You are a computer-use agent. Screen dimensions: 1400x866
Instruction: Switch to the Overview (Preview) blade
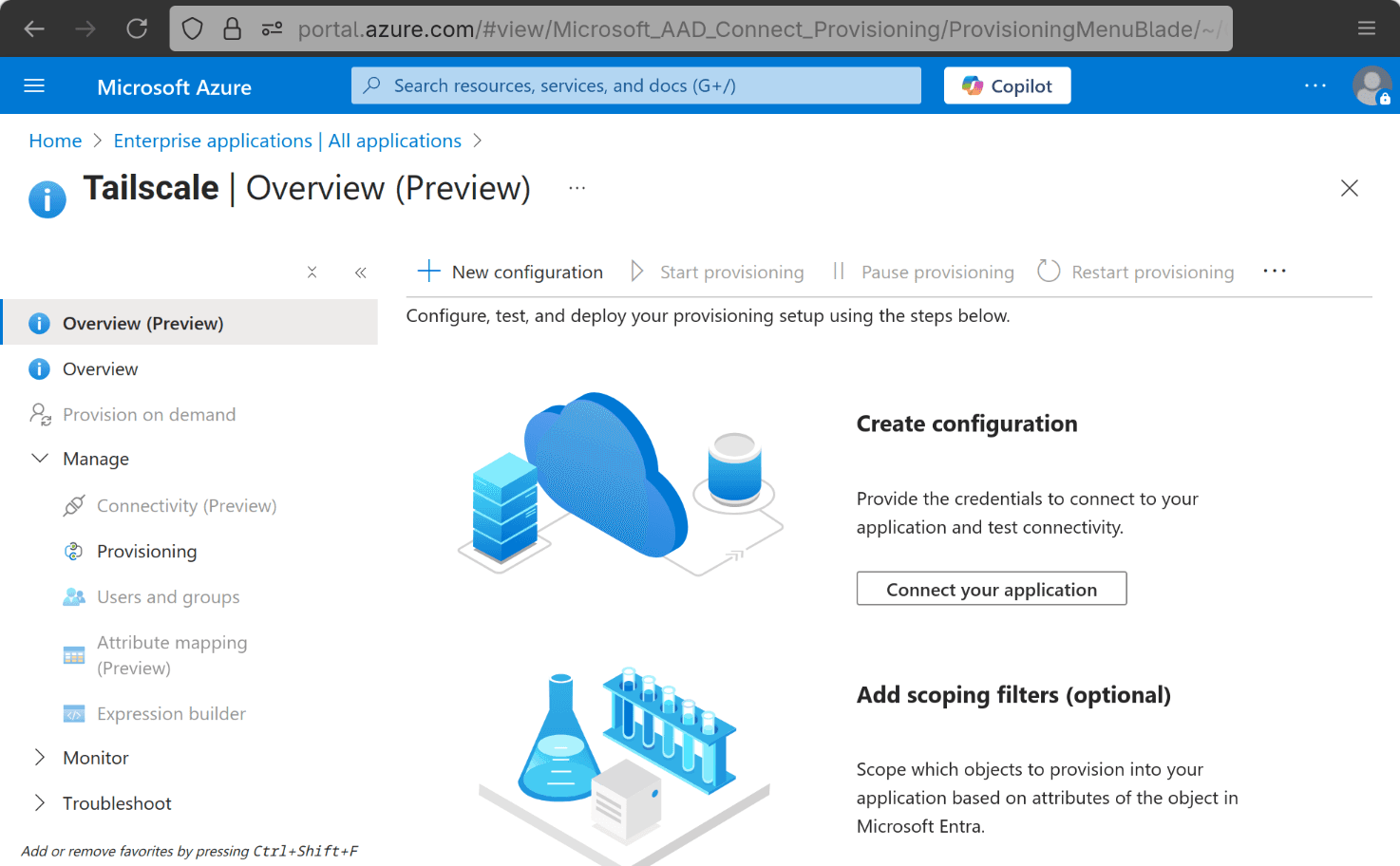pyautogui.click(x=143, y=322)
